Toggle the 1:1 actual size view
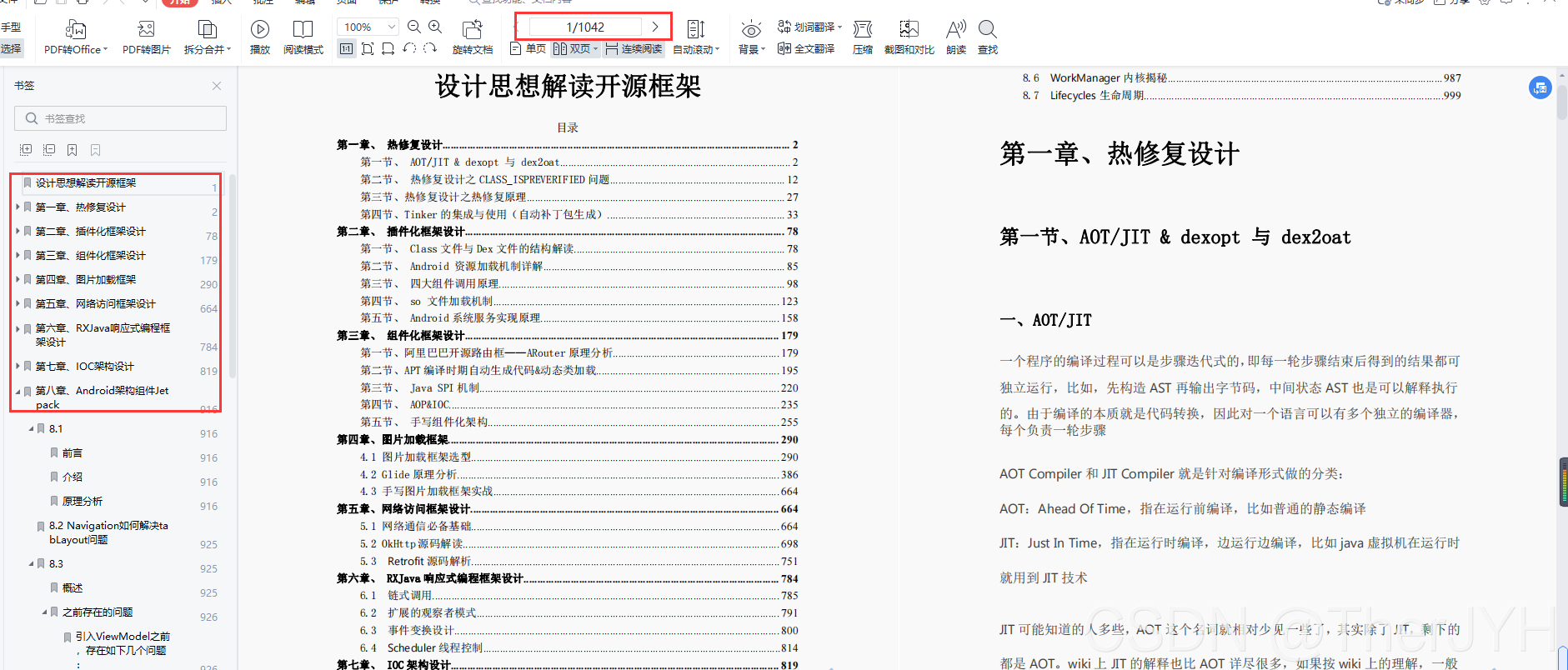Screen dimensions: 1568x670 click(346, 49)
